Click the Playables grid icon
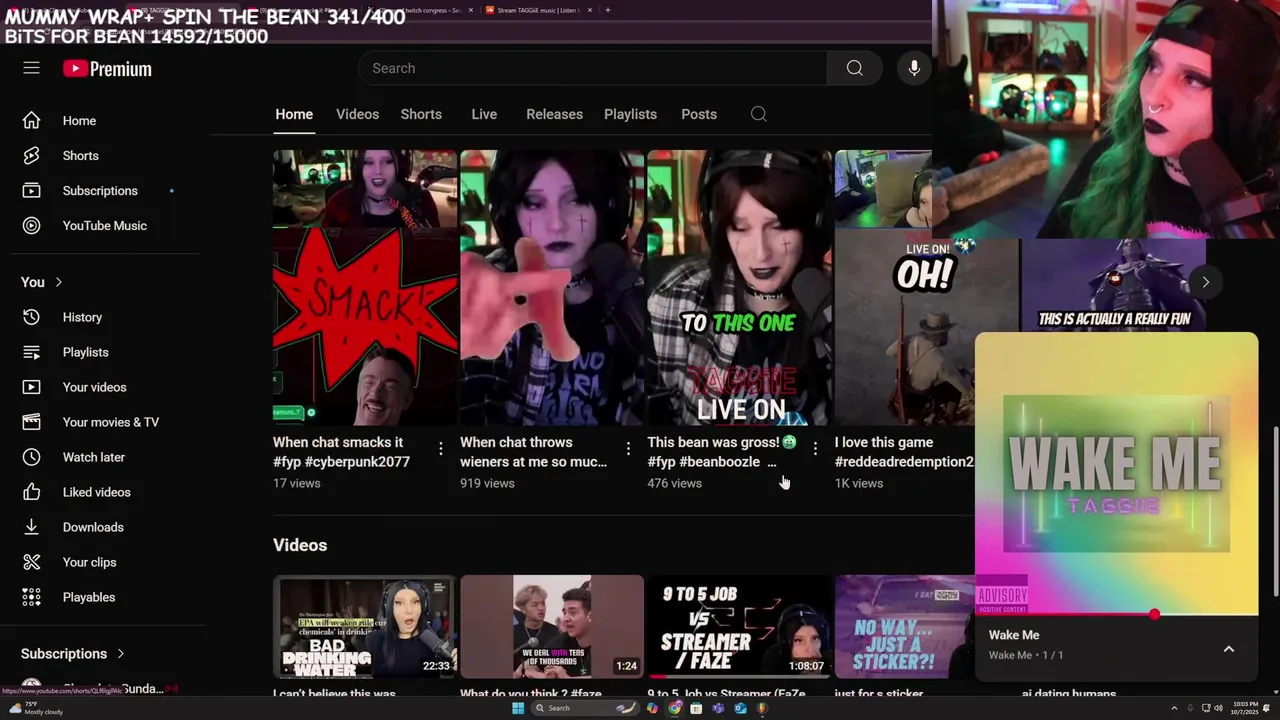Screen dimensions: 1280x720 point(31,597)
